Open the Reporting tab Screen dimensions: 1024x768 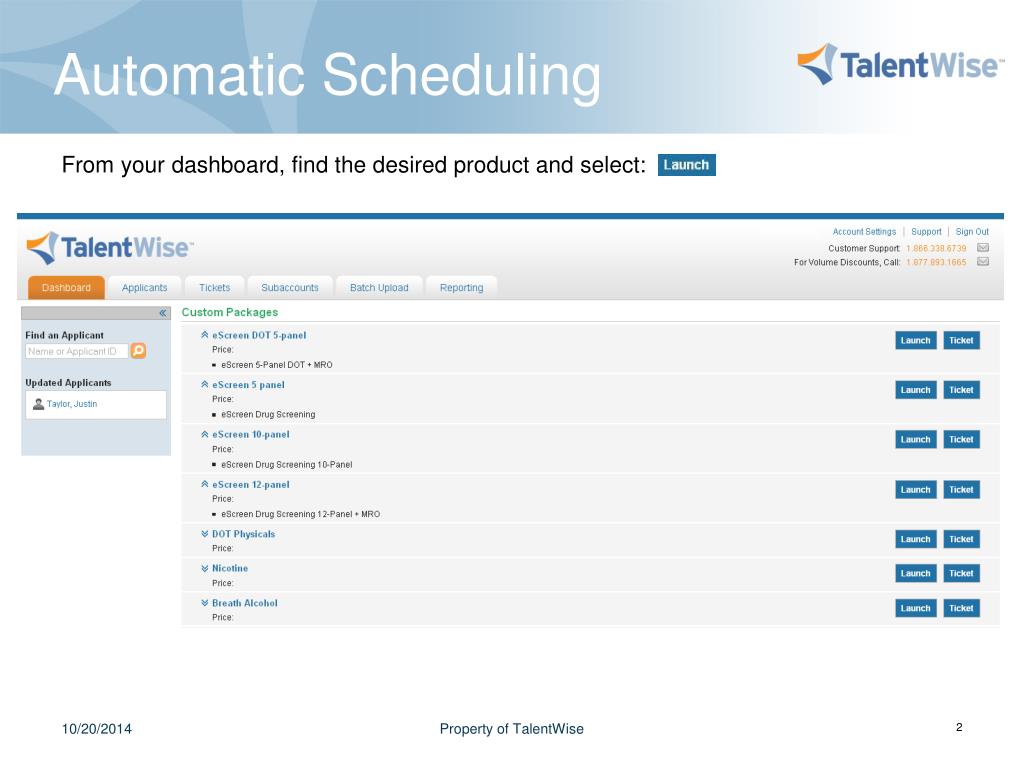(461, 287)
